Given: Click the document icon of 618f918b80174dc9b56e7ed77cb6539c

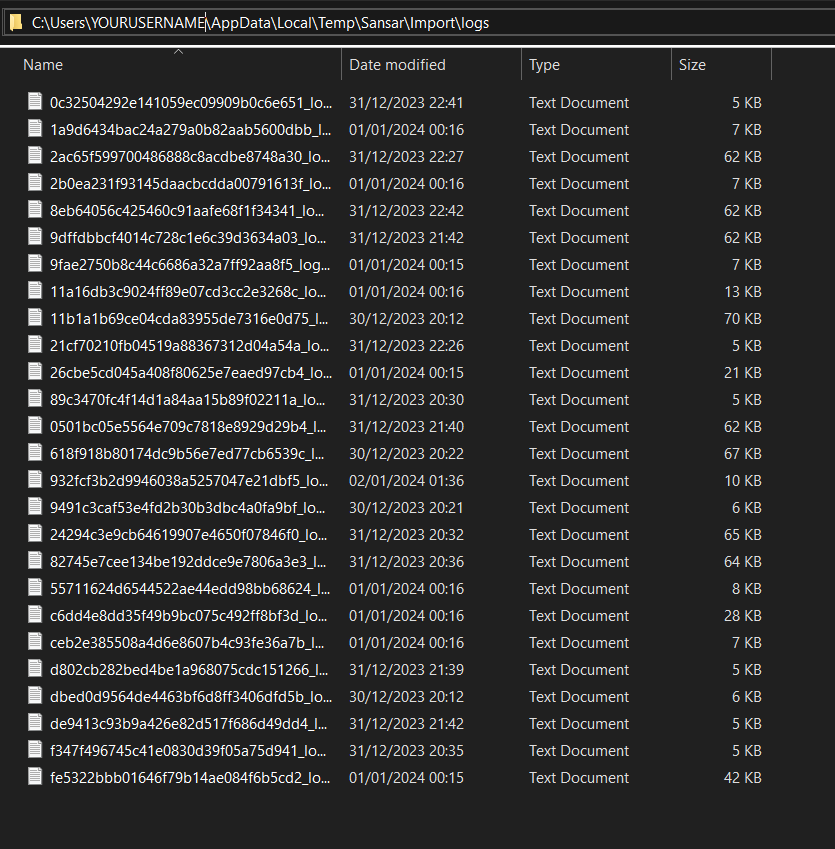Looking at the screenshot, I should pyautogui.click(x=36, y=454).
